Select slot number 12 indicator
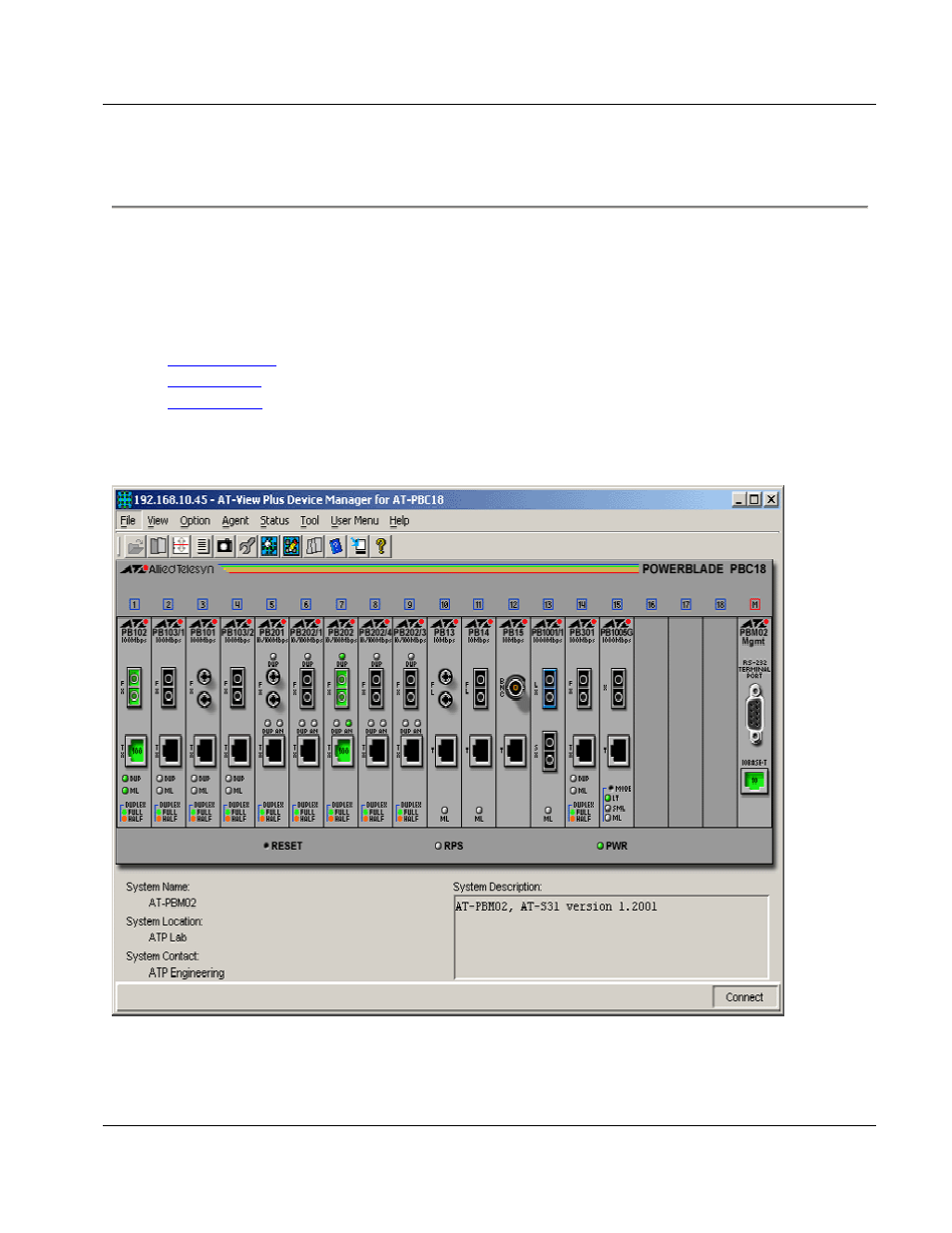The height and width of the screenshot is (1233, 952). 514,604
